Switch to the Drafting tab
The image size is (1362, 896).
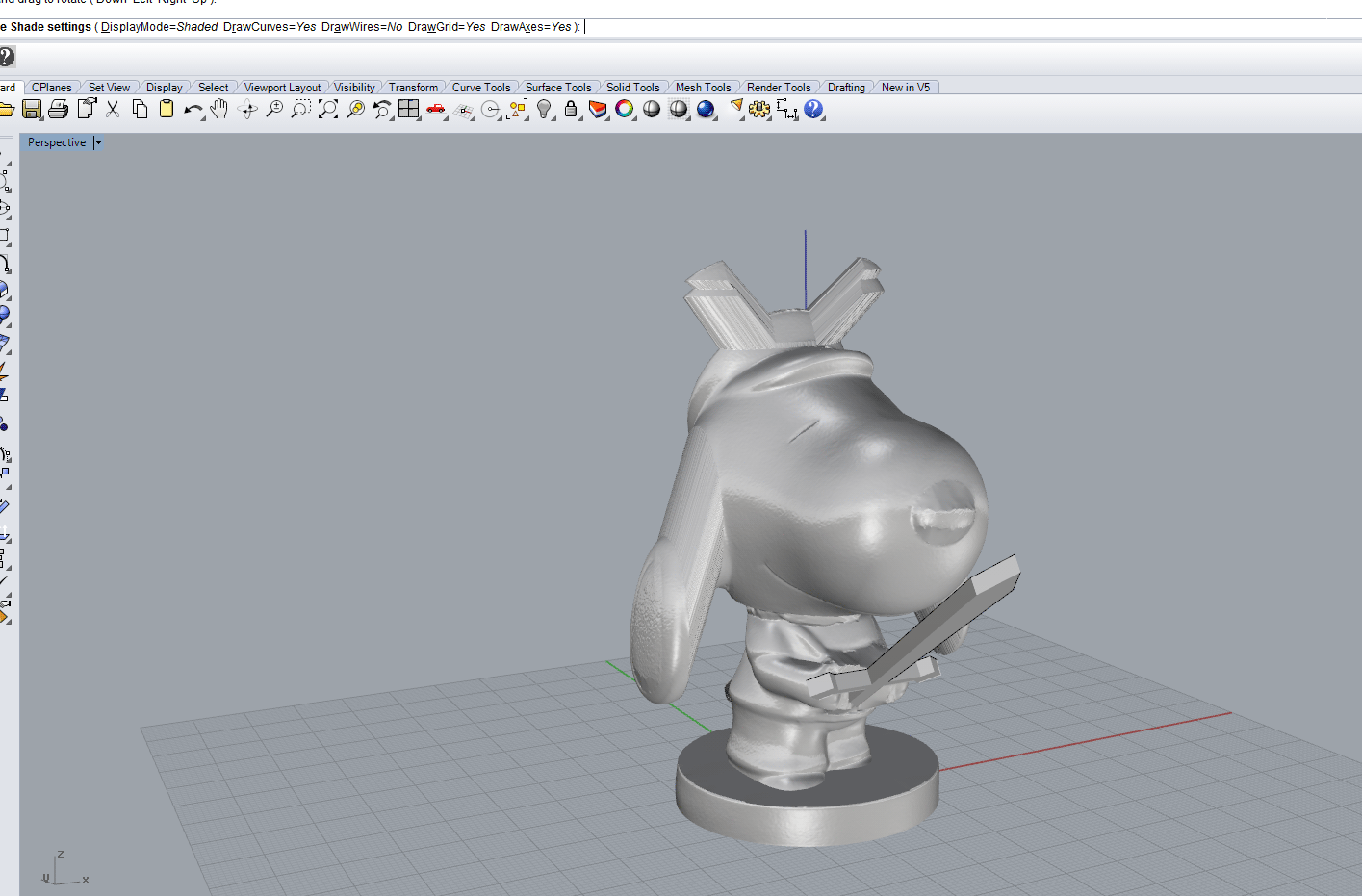pyautogui.click(x=846, y=88)
